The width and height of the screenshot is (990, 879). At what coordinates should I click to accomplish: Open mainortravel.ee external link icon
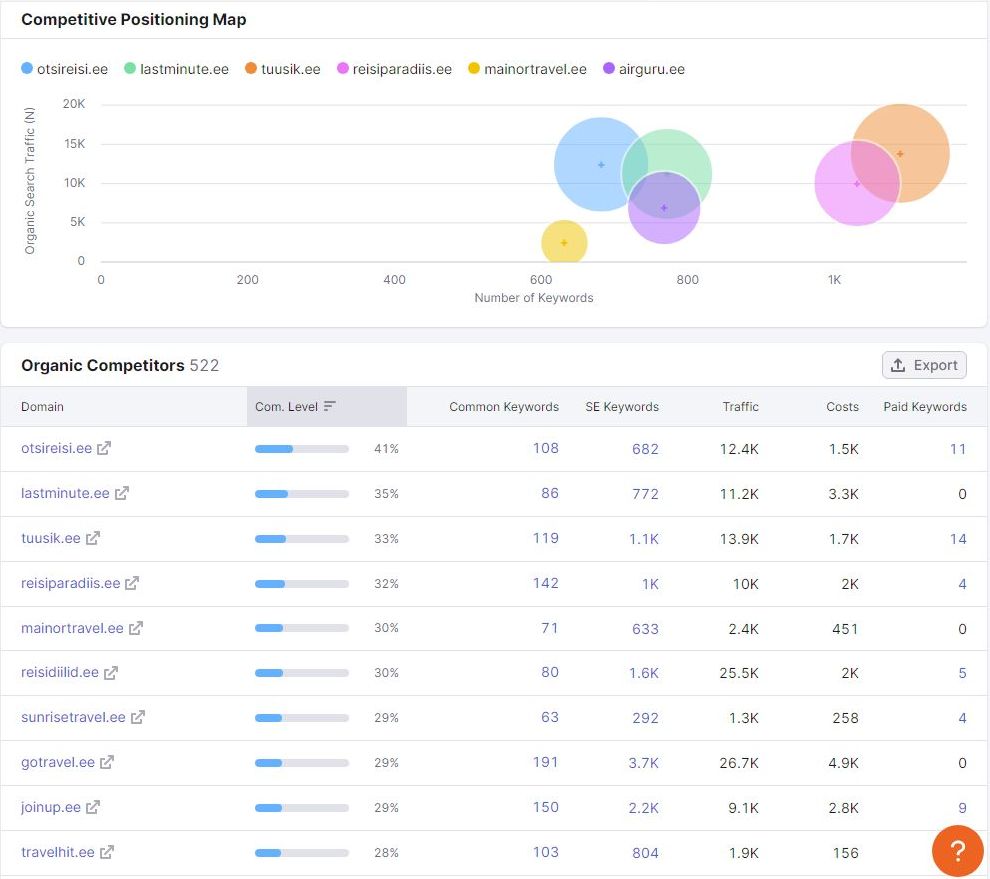point(136,628)
